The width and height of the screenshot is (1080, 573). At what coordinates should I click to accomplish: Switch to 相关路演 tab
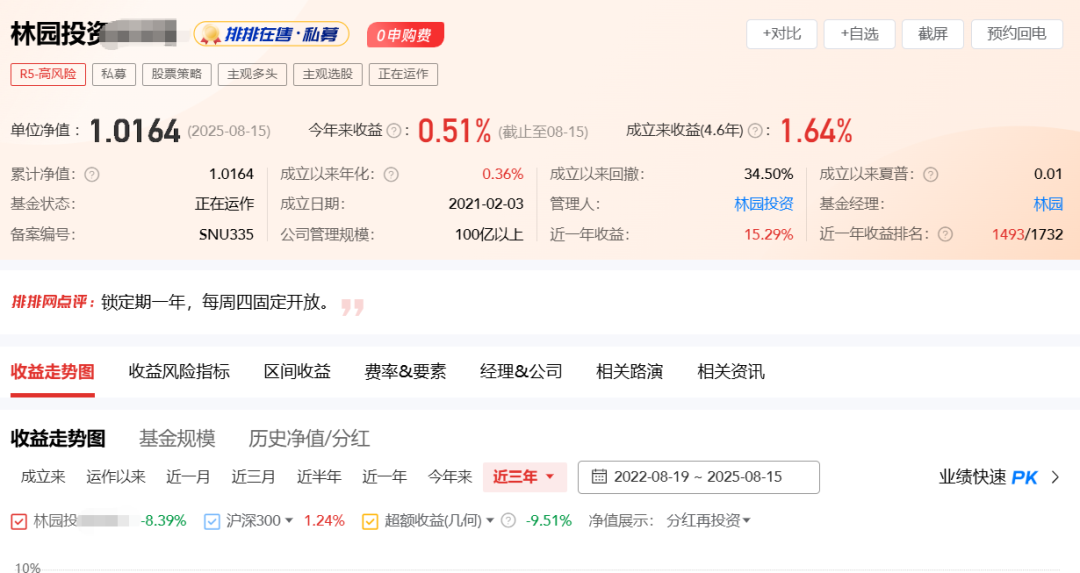coord(630,372)
